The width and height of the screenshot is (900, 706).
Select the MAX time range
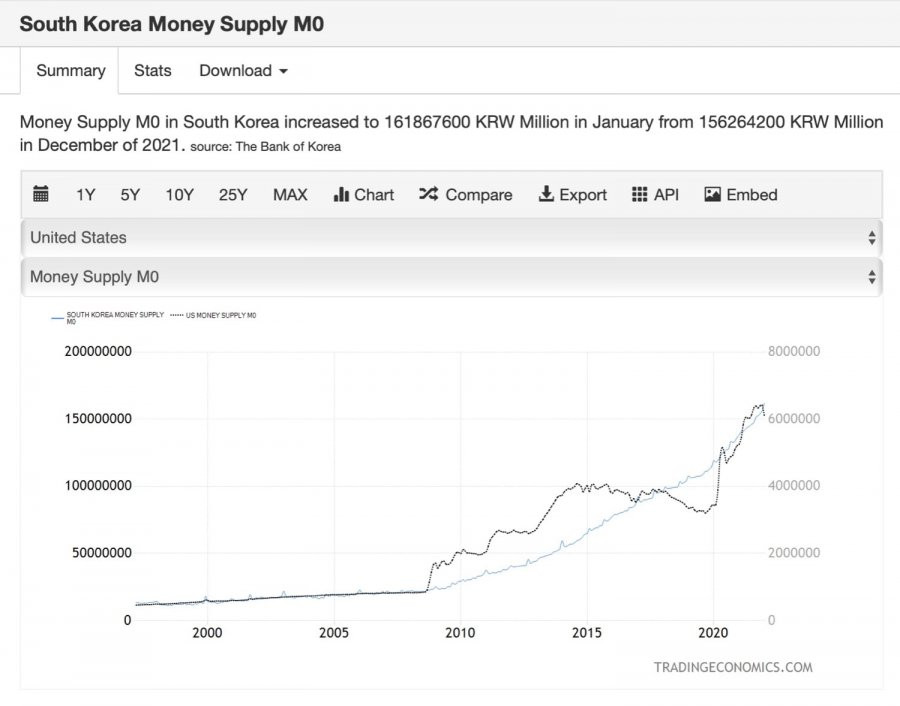[x=290, y=195]
